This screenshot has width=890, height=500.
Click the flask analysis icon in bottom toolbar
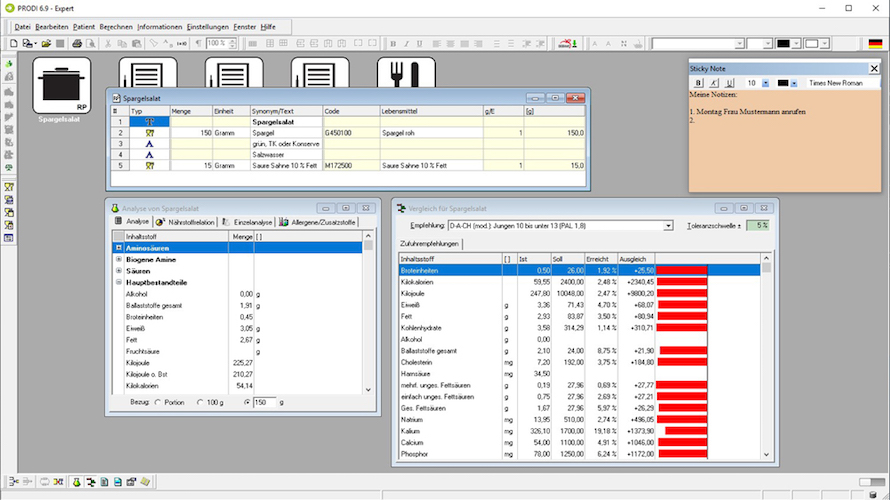(x=75, y=482)
